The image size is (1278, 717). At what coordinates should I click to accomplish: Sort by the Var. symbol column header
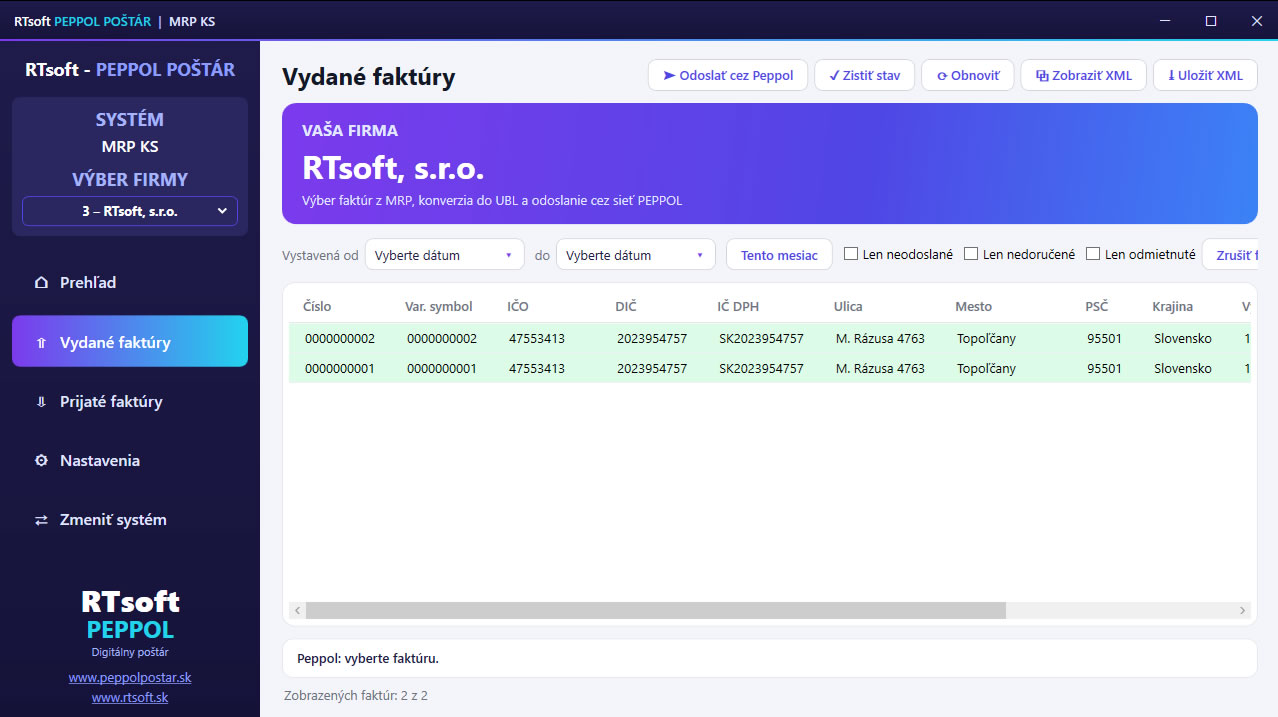click(439, 306)
